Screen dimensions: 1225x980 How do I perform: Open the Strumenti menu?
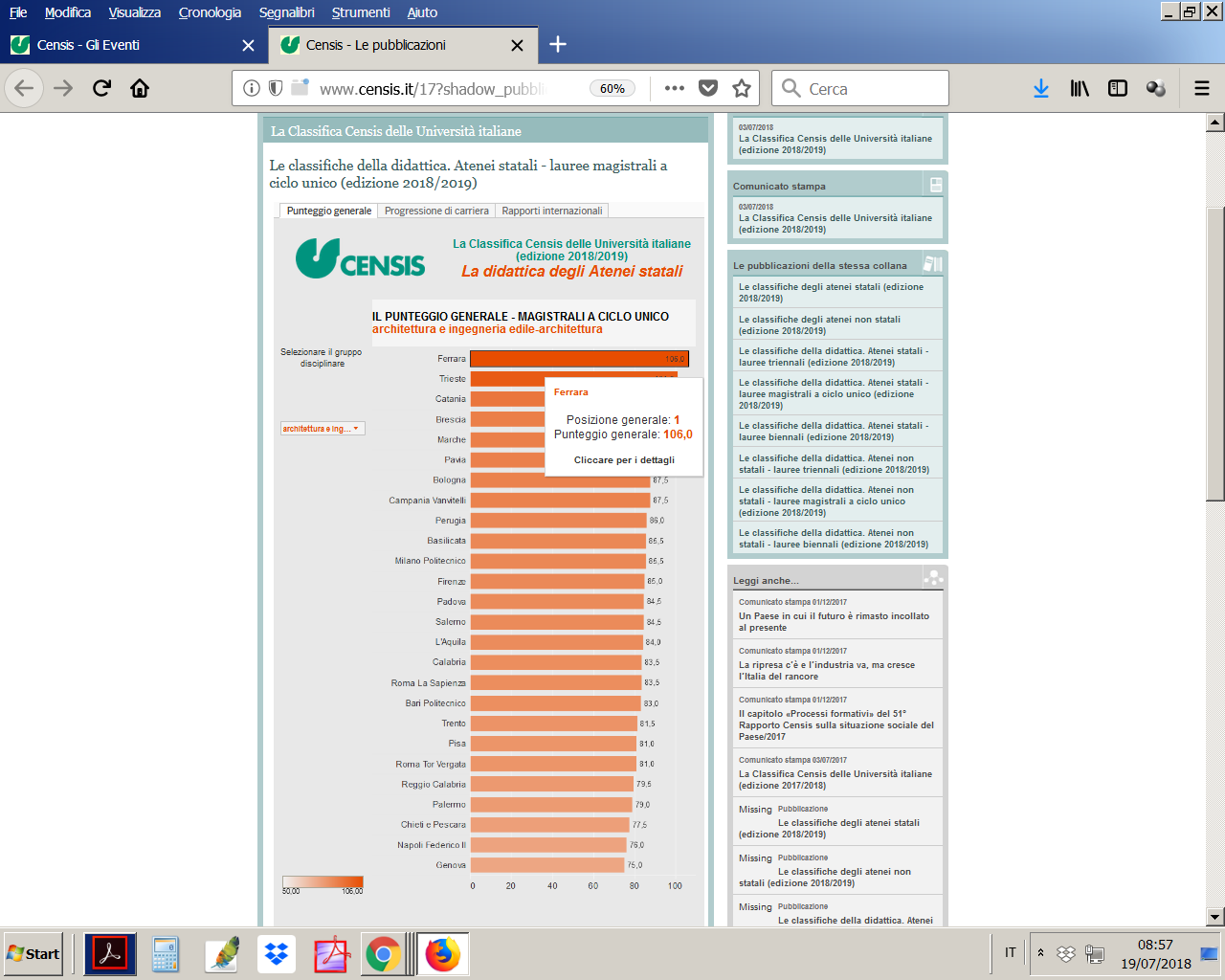click(x=361, y=12)
